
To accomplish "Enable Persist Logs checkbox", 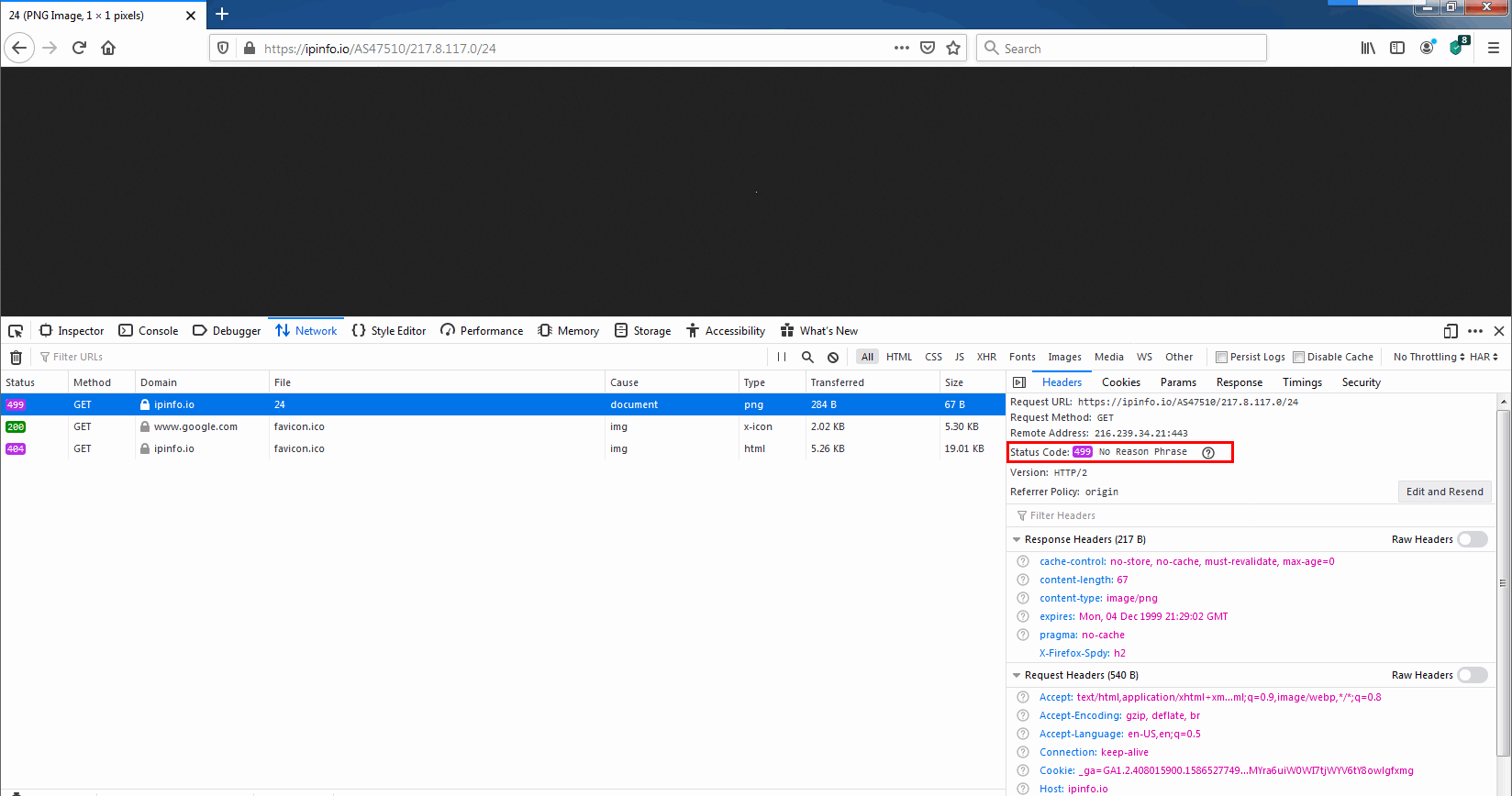I will [x=1221, y=358].
